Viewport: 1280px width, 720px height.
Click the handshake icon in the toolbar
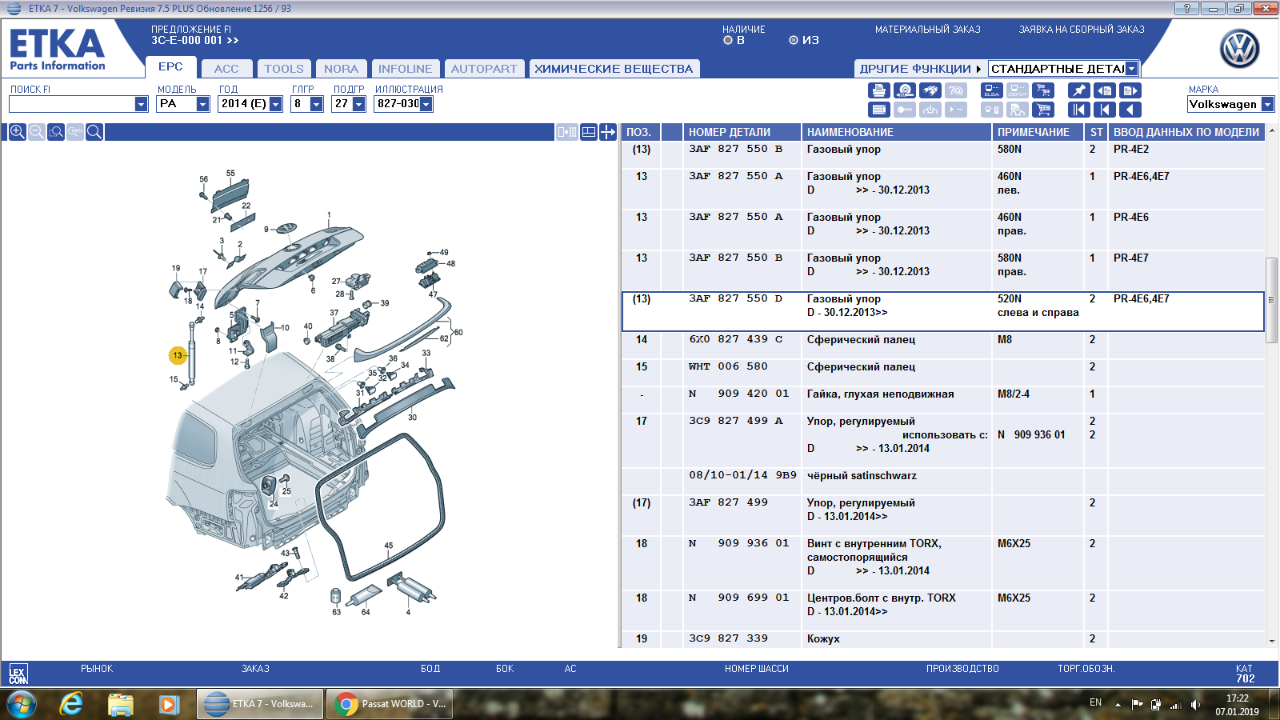pyautogui.click(x=930, y=90)
